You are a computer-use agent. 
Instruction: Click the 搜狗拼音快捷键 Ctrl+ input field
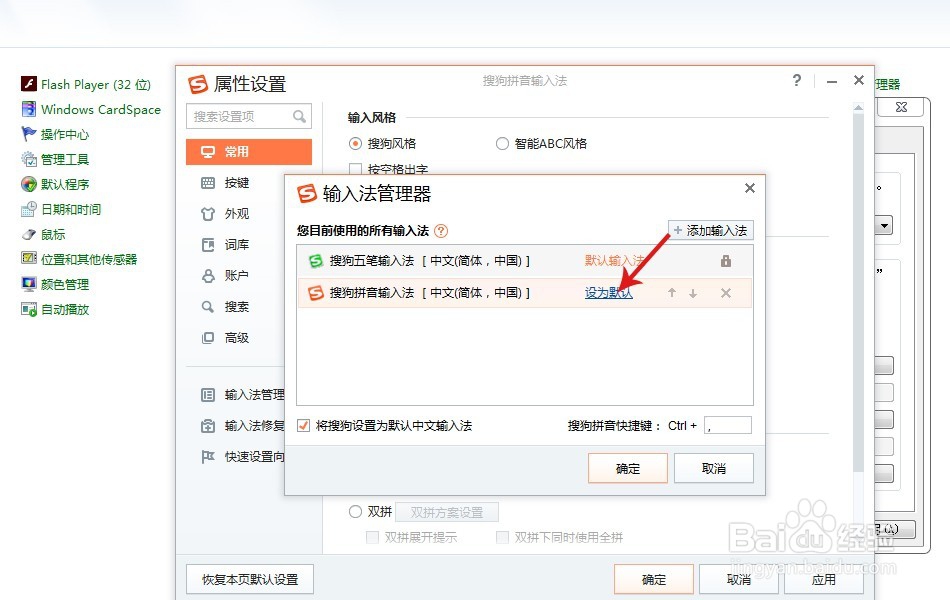(x=728, y=425)
